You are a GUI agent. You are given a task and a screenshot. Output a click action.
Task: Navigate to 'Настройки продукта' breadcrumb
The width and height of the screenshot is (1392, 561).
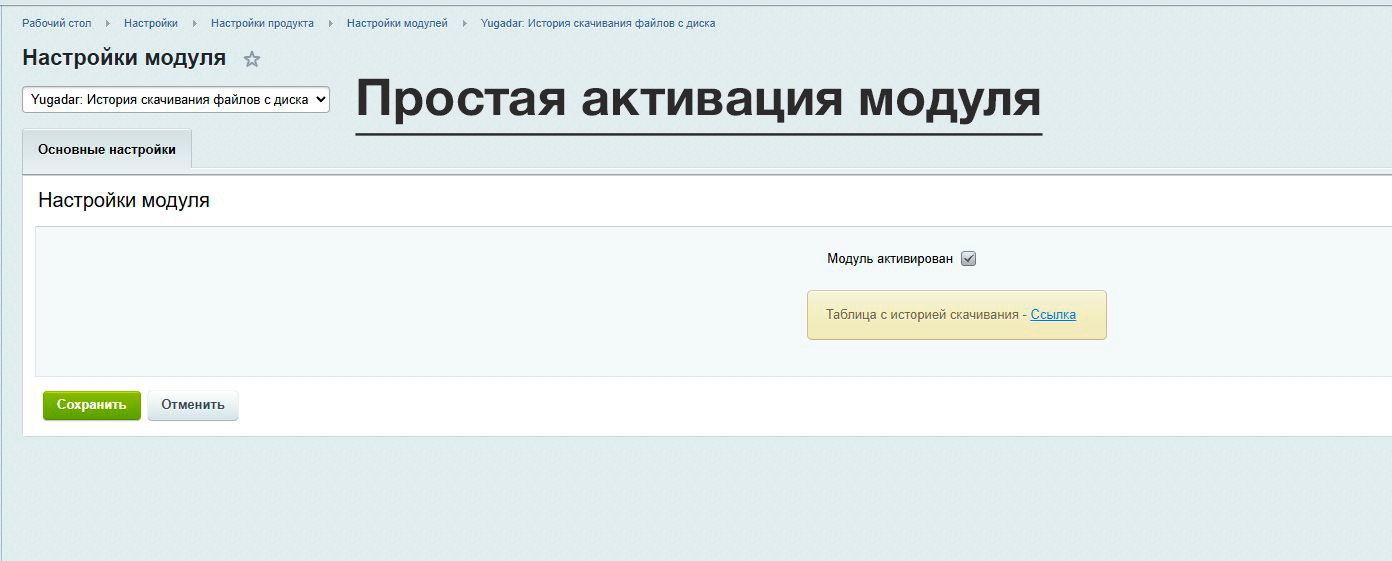tap(262, 23)
